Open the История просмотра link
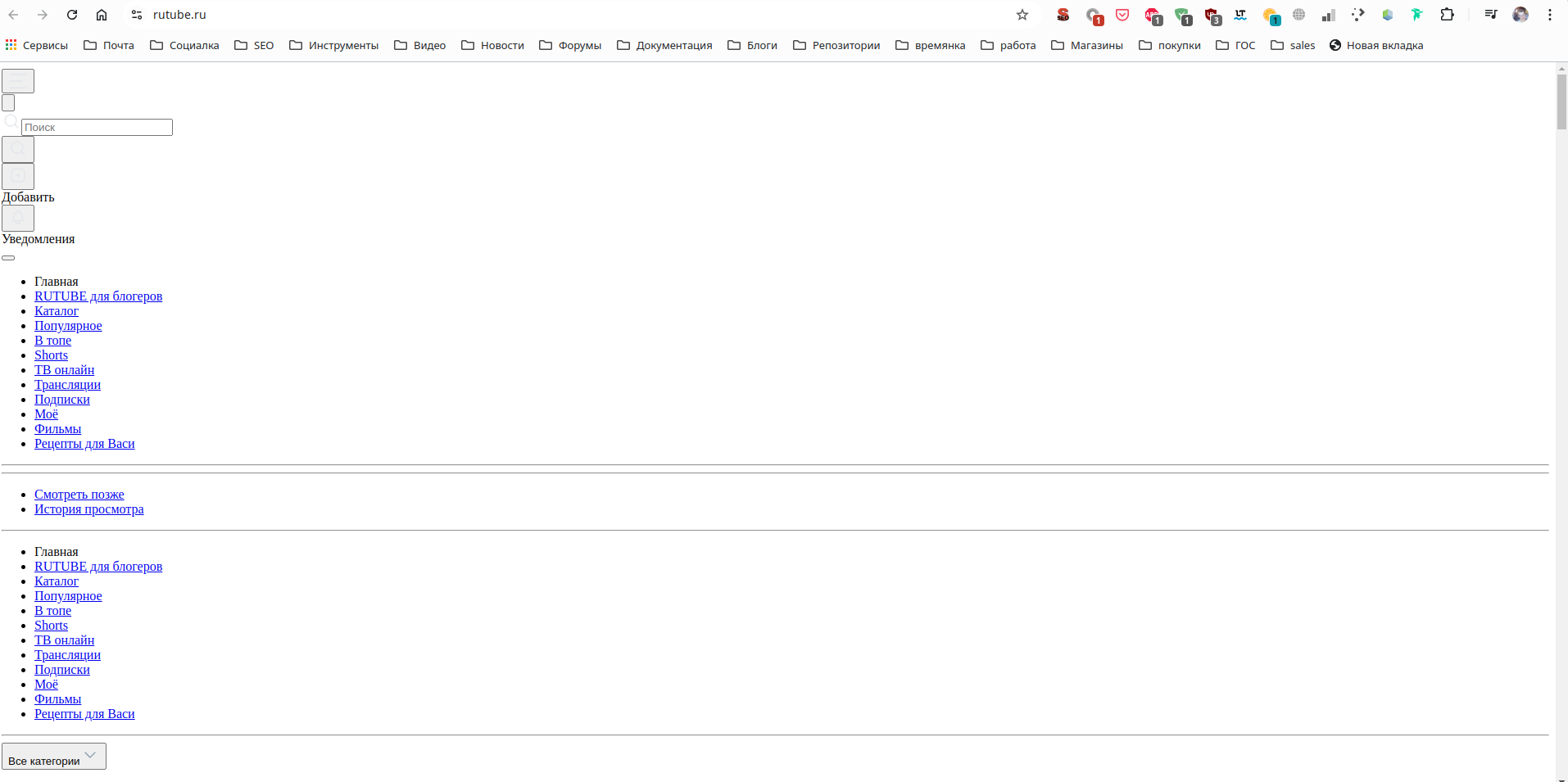1568x782 pixels. [89, 509]
